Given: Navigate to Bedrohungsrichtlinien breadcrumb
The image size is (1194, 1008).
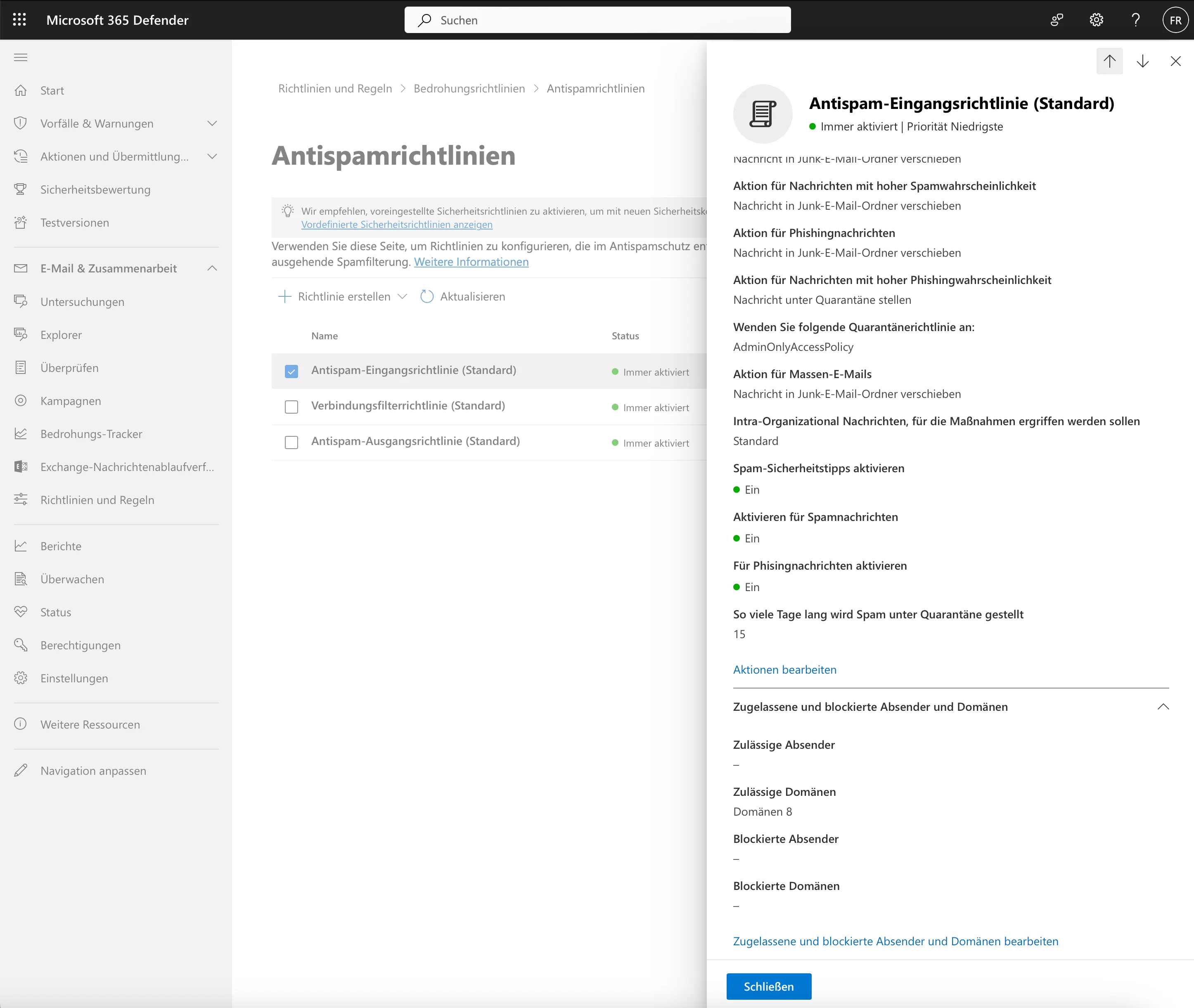Looking at the screenshot, I should (x=469, y=89).
